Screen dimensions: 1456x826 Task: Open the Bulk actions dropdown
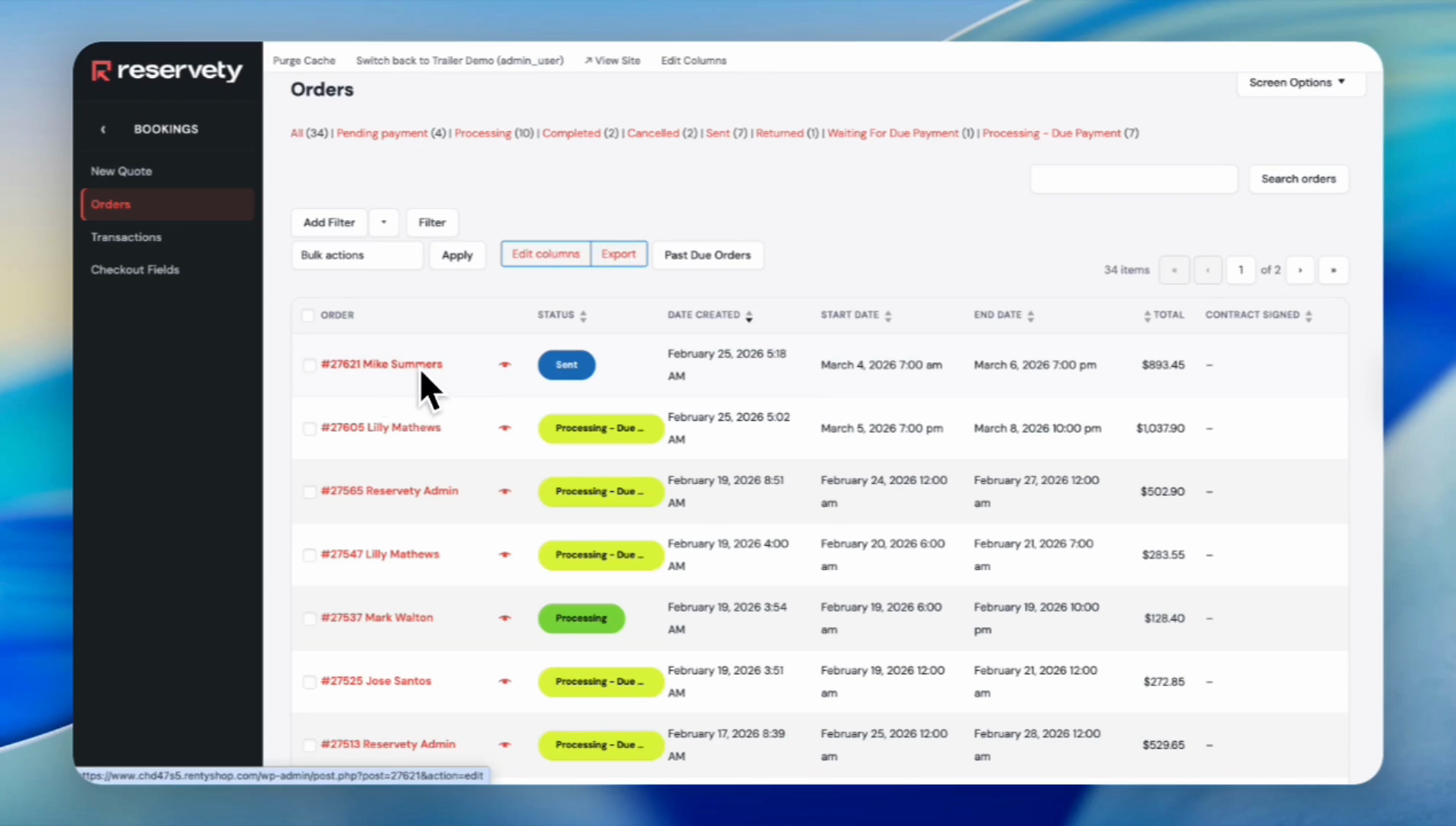(356, 255)
